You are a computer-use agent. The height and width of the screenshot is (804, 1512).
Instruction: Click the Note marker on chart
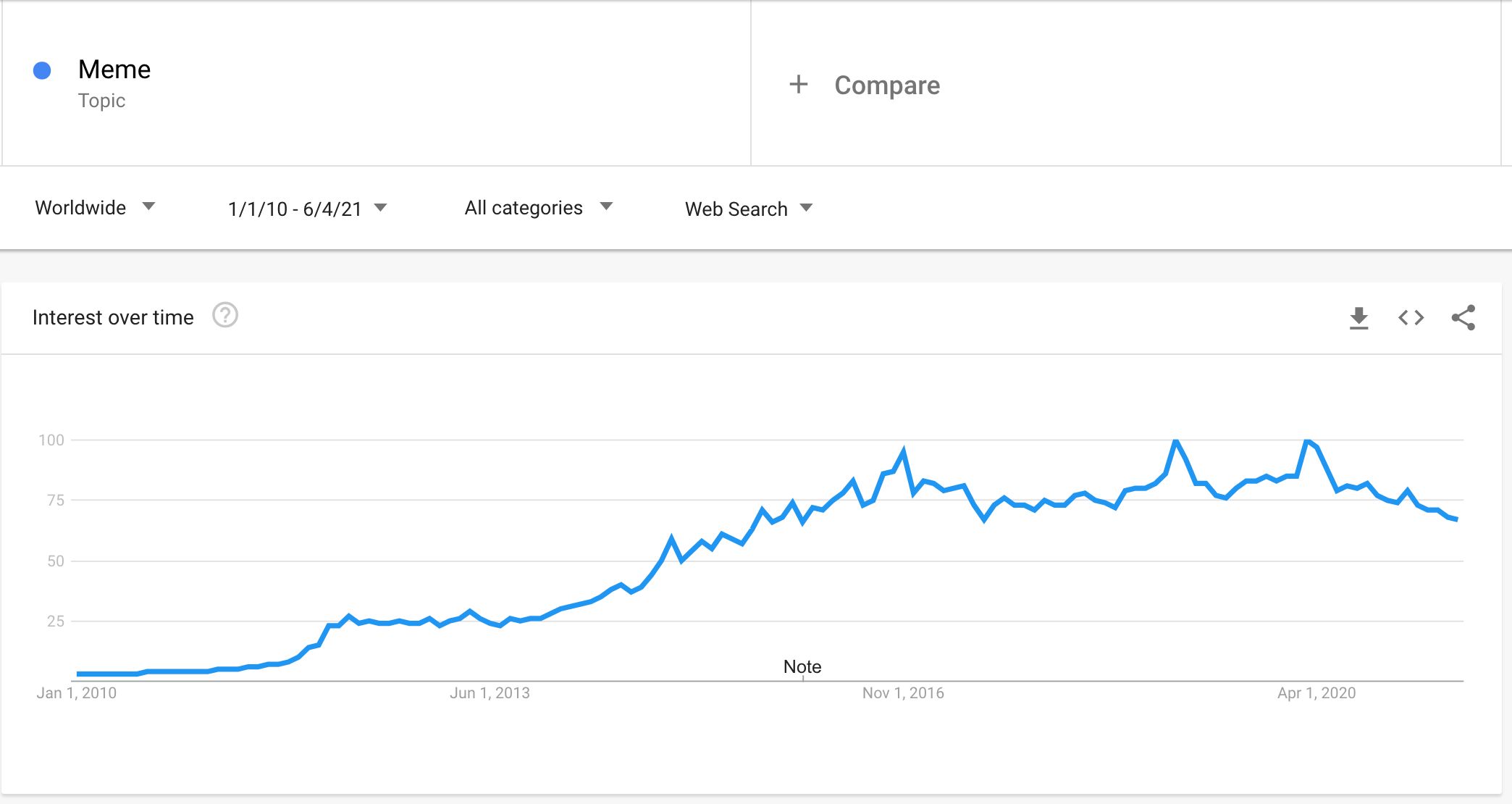tap(802, 667)
